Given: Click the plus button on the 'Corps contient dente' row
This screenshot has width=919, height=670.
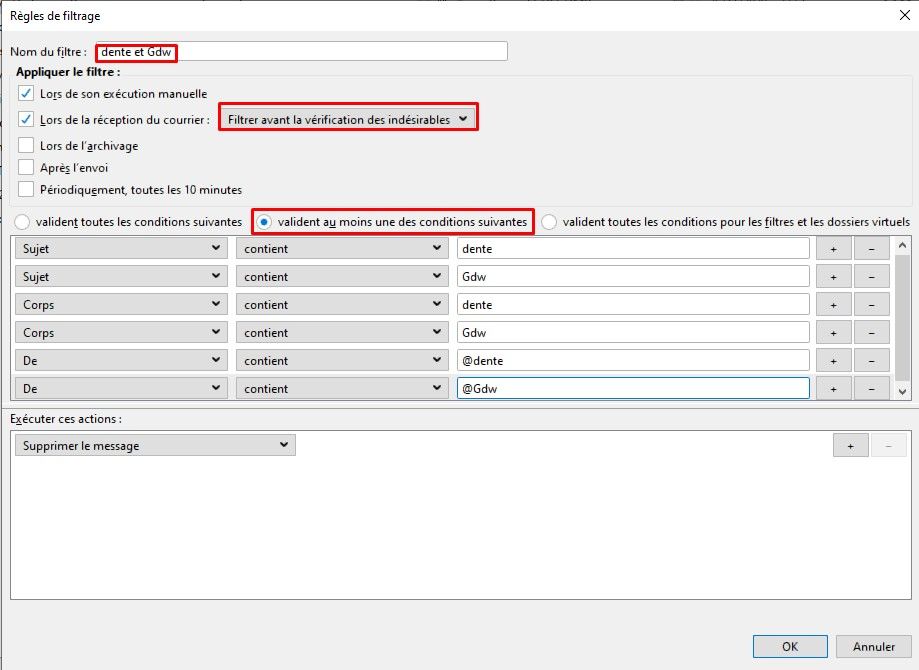Looking at the screenshot, I should point(833,303).
